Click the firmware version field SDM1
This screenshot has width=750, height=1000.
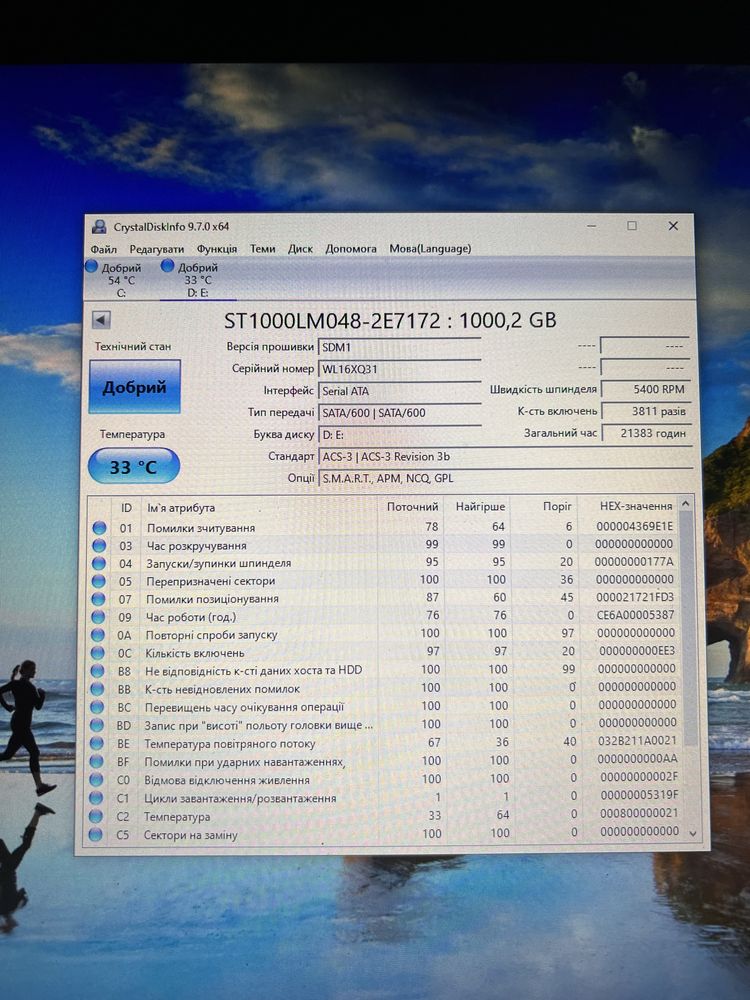pos(399,347)
